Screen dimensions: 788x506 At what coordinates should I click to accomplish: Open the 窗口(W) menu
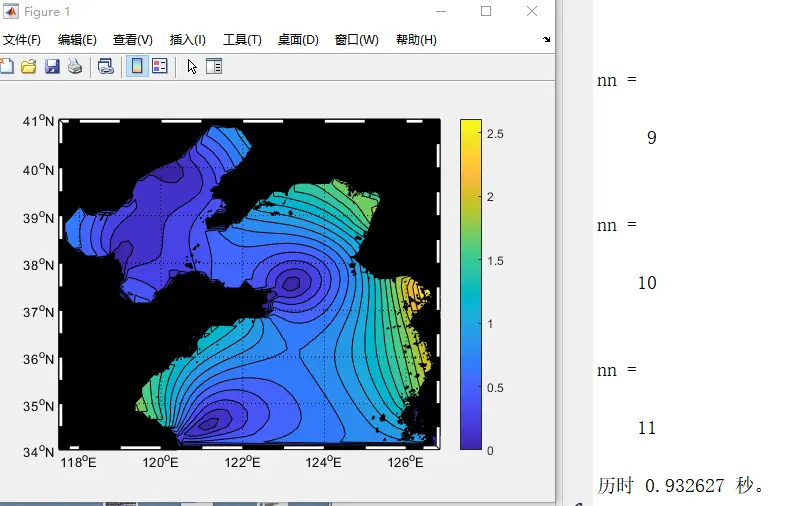356,40
